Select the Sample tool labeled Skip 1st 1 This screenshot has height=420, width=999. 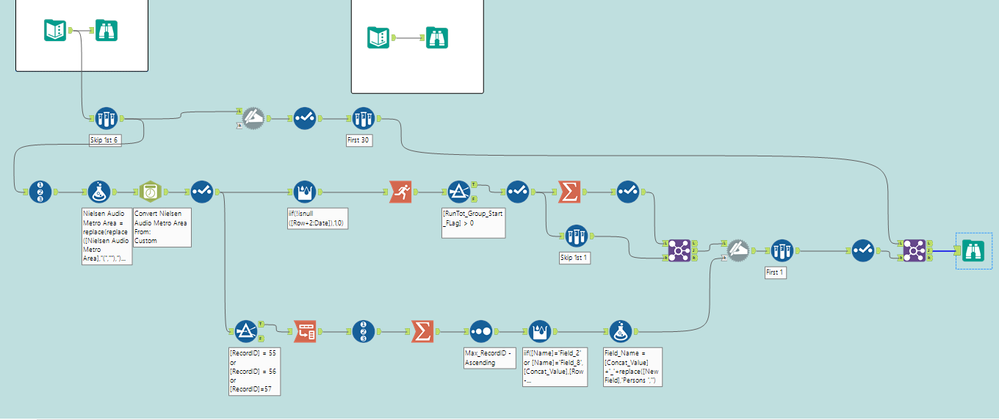point(575,235)
